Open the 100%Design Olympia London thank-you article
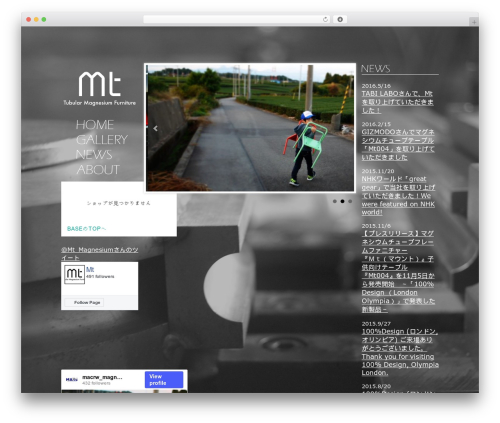Image resolution: width=500 pixels, height=423 pixels. click(x=400, y=352)
